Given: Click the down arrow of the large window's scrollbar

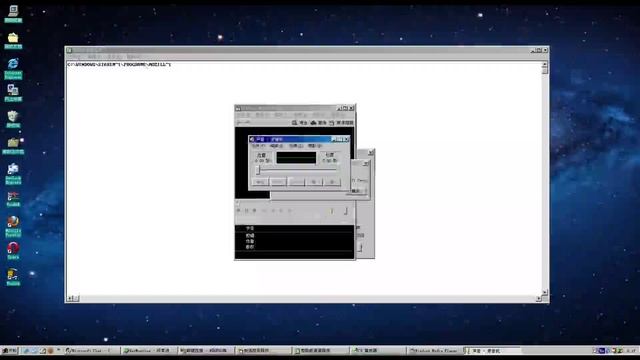Looking at the screenshot, I should point(544,292).
